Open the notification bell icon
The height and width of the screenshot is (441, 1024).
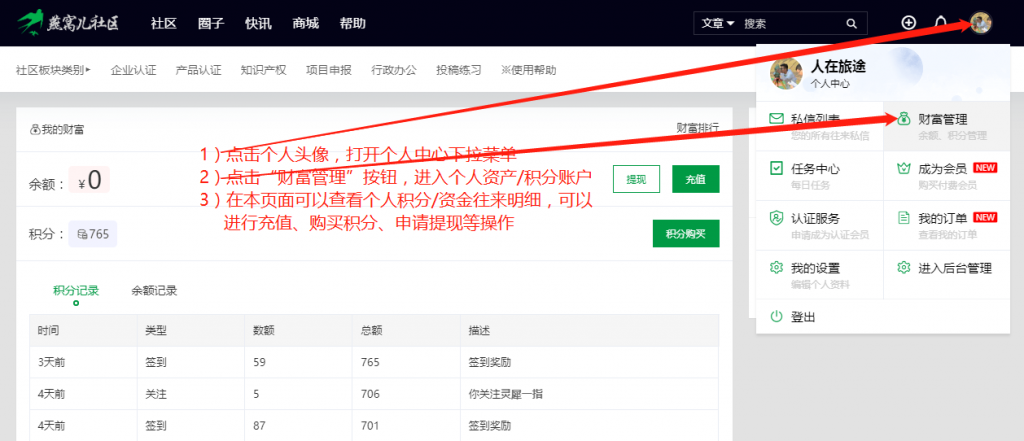tap(941, 23)
